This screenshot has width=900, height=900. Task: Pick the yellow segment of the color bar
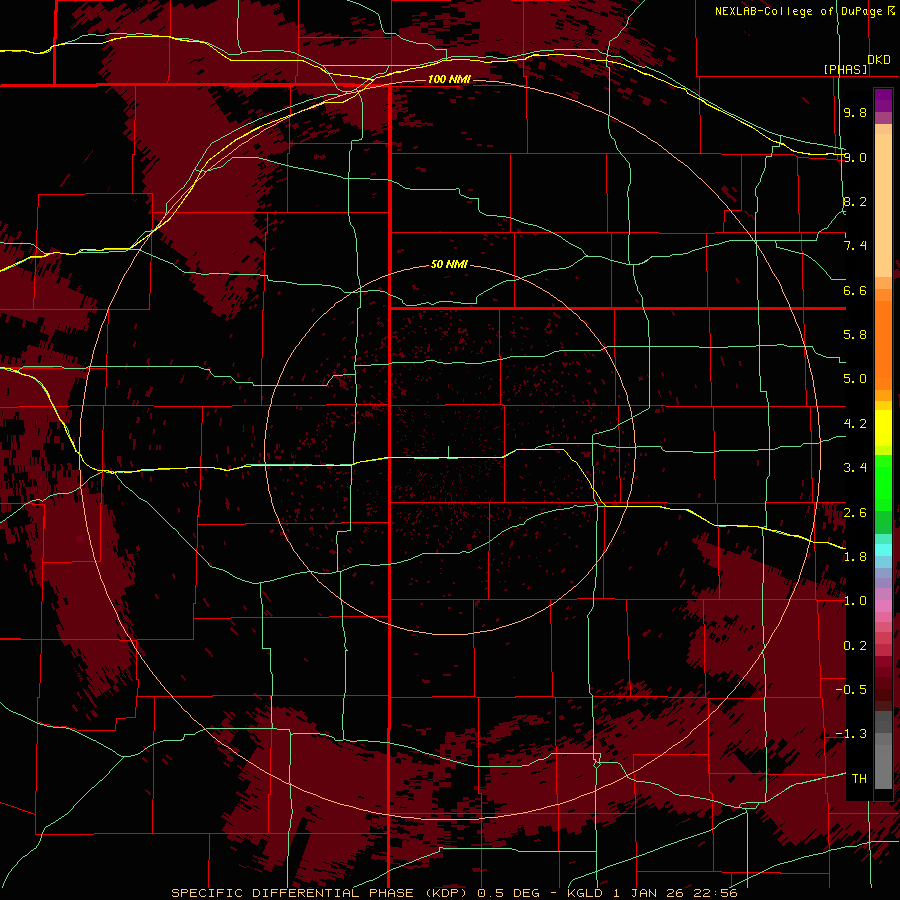[883, 428]
